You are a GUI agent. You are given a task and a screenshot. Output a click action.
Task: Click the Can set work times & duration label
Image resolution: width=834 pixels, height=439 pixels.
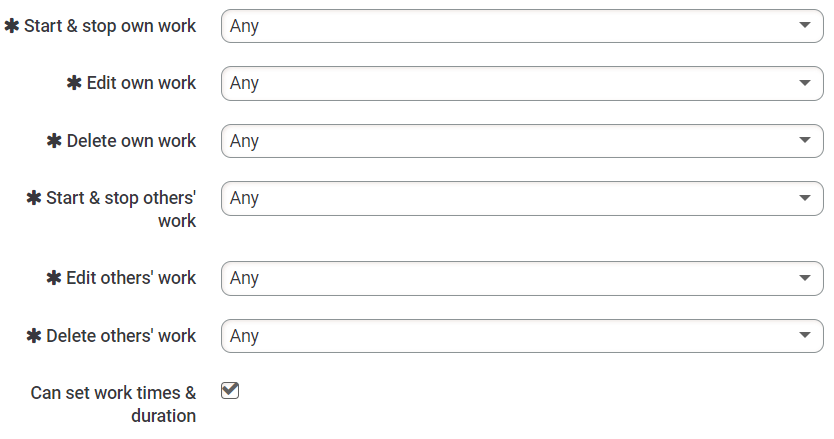click(113, 404)
